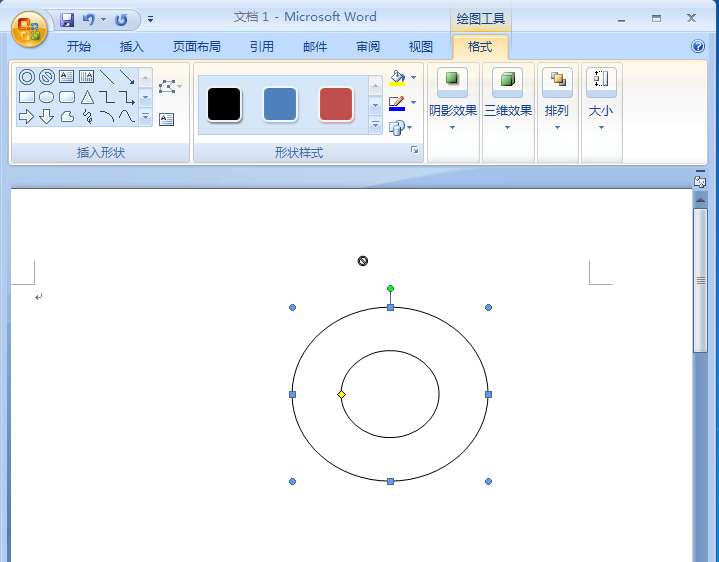Open the 页面布局 ribbon tab

click(x=196, y=46)
